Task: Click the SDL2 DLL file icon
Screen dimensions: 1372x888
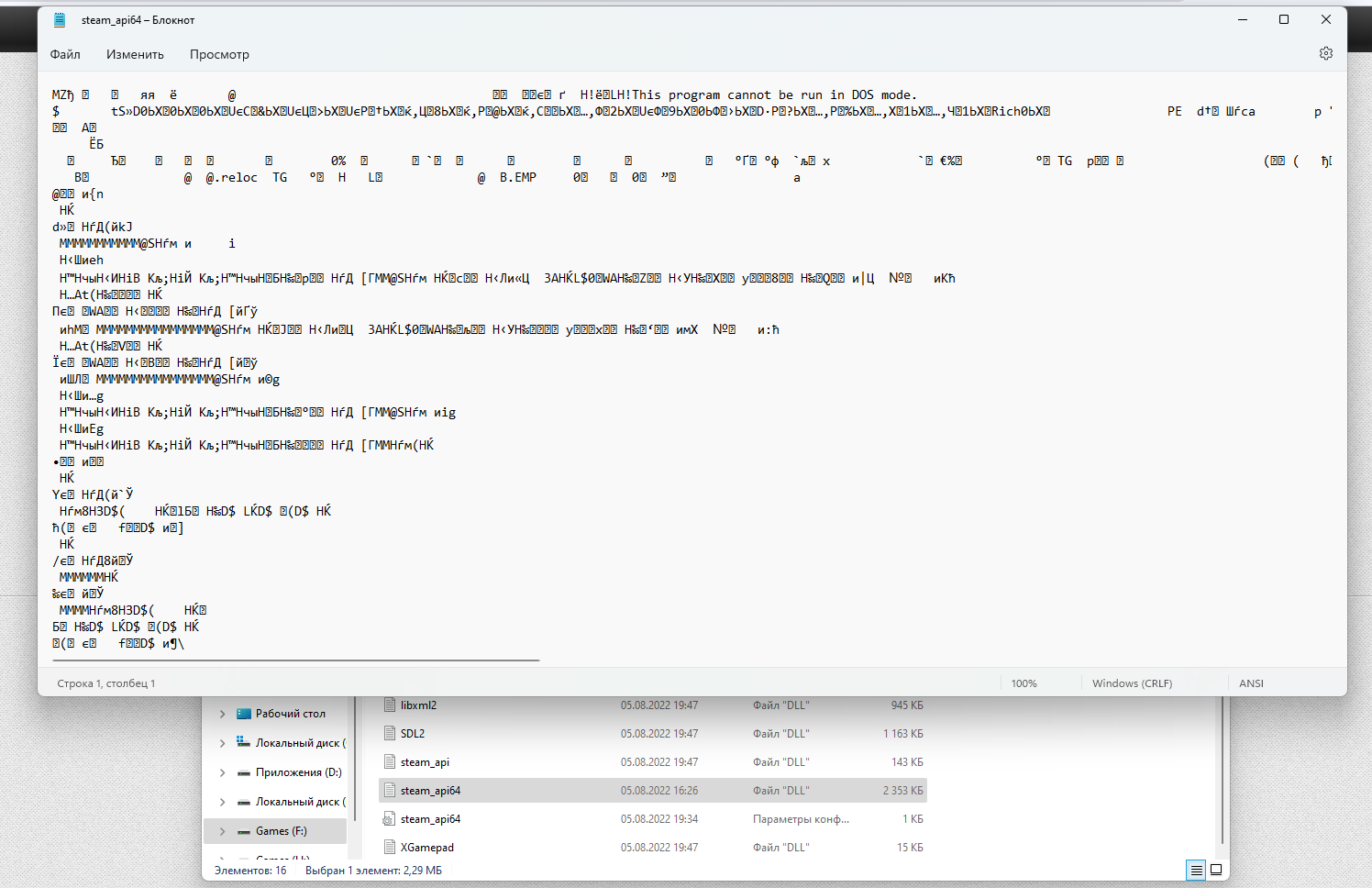Action: pyautogui.click(x=390, y=734)
